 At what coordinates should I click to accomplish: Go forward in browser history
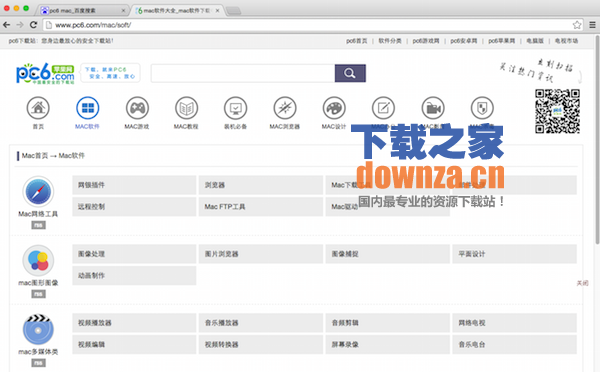[x=20, y=25]
